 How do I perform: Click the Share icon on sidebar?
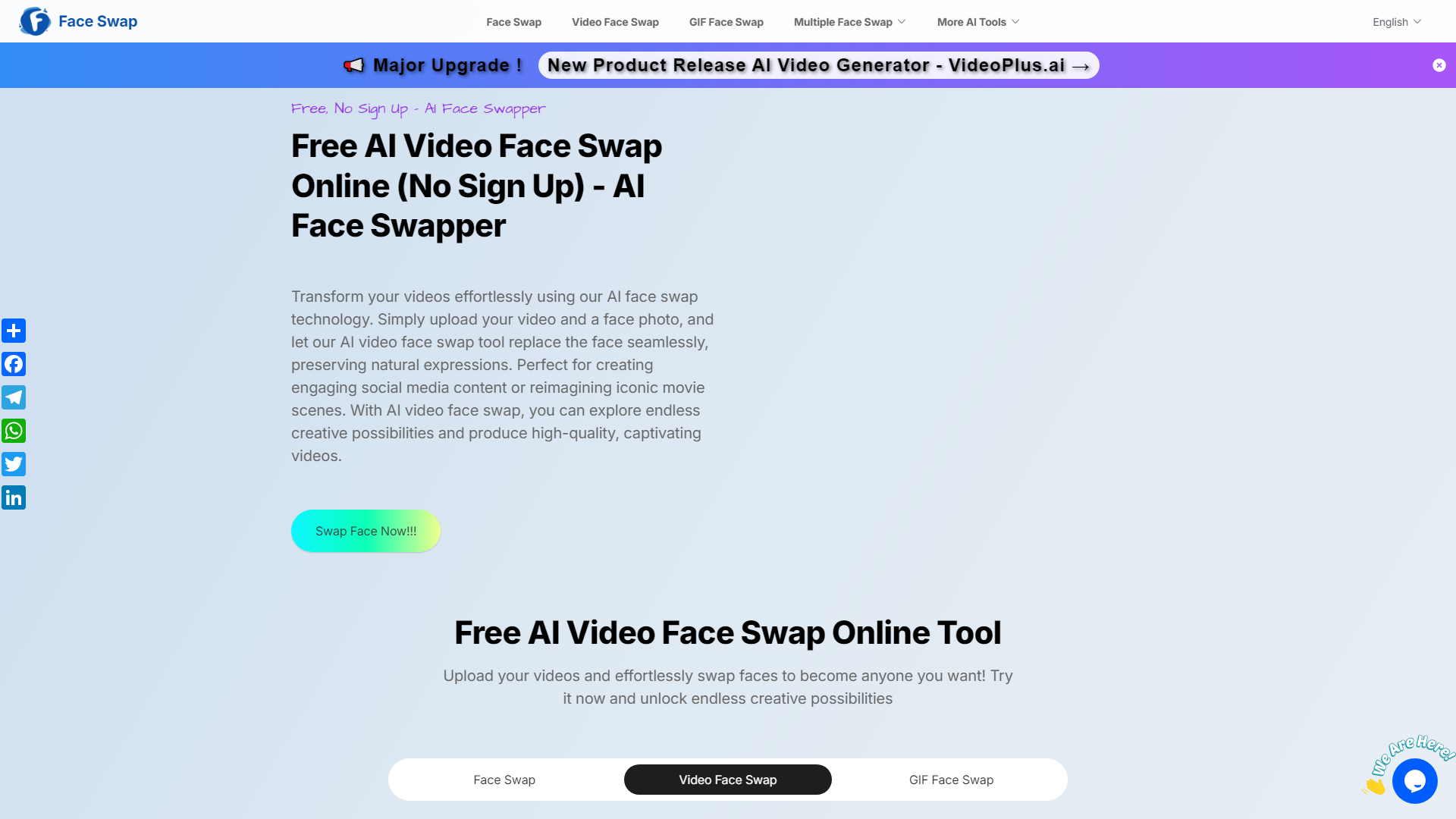[x=14, y=330]
